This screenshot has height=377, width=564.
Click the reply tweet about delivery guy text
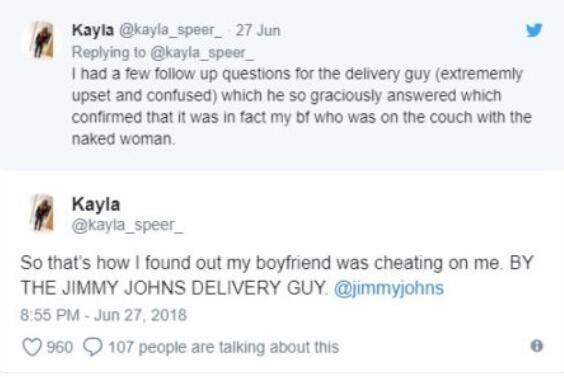[x=301, y=106]
